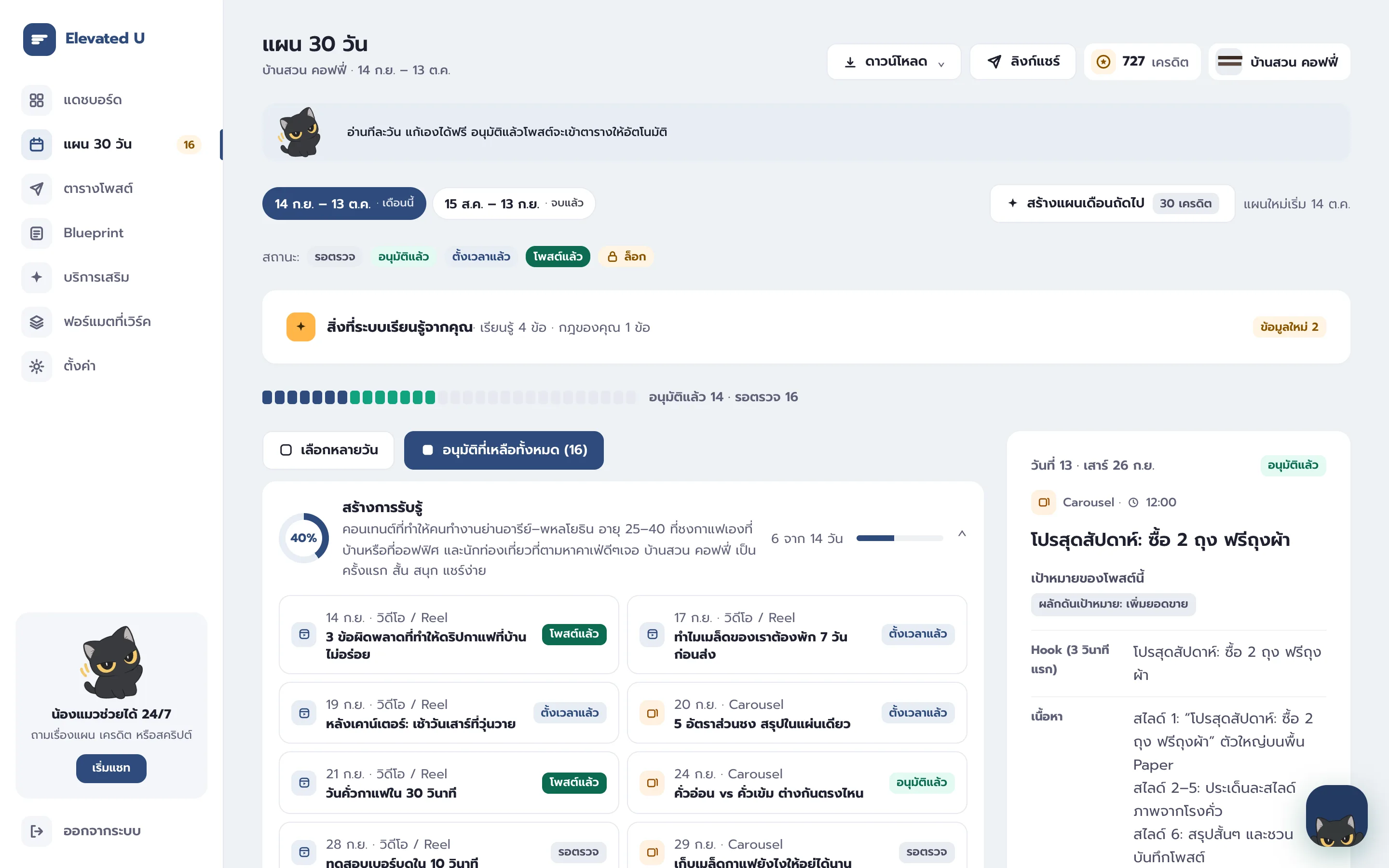Collapse the สร้างการรับรู้ section chevron

point(962,534)
